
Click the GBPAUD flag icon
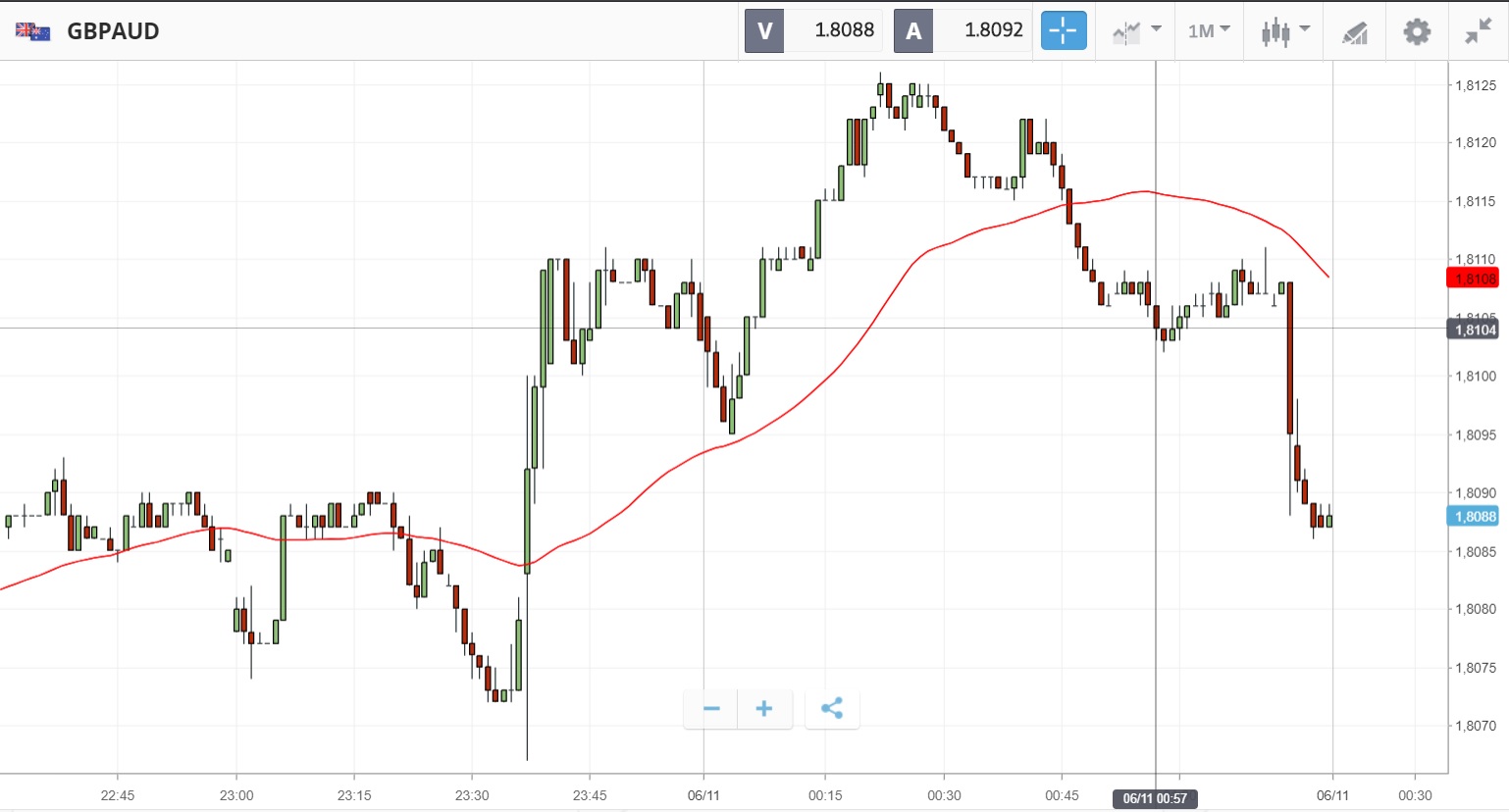coord(32,31)
